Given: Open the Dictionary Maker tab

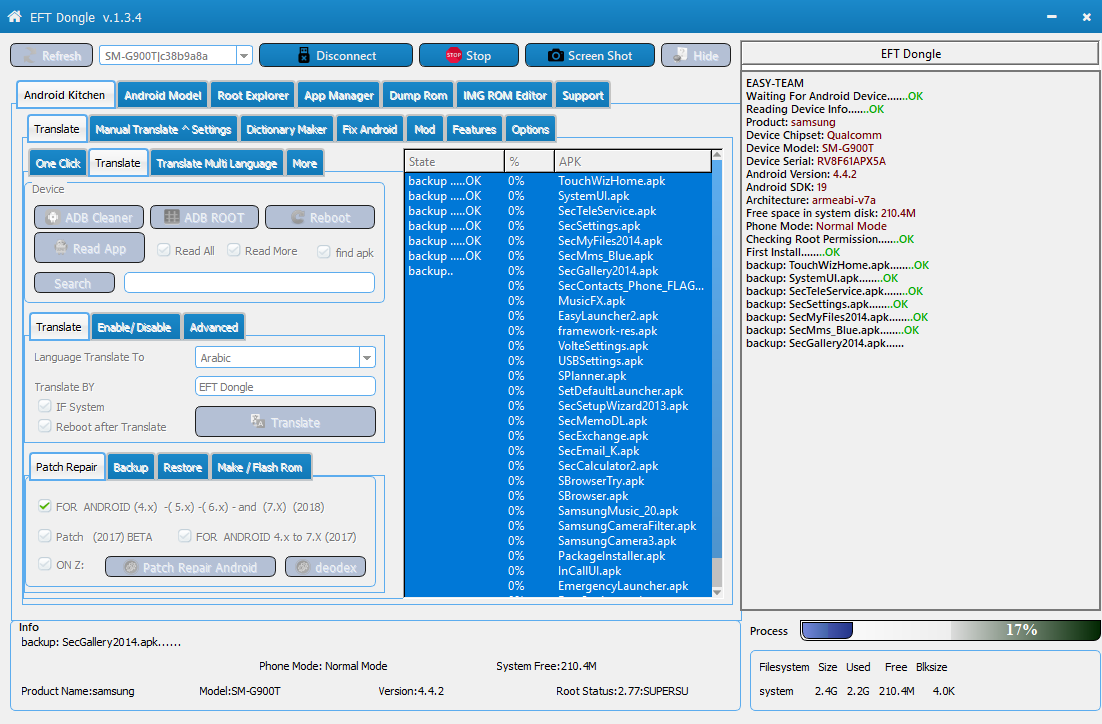Looking at the screenshot, I should point(286,129).
